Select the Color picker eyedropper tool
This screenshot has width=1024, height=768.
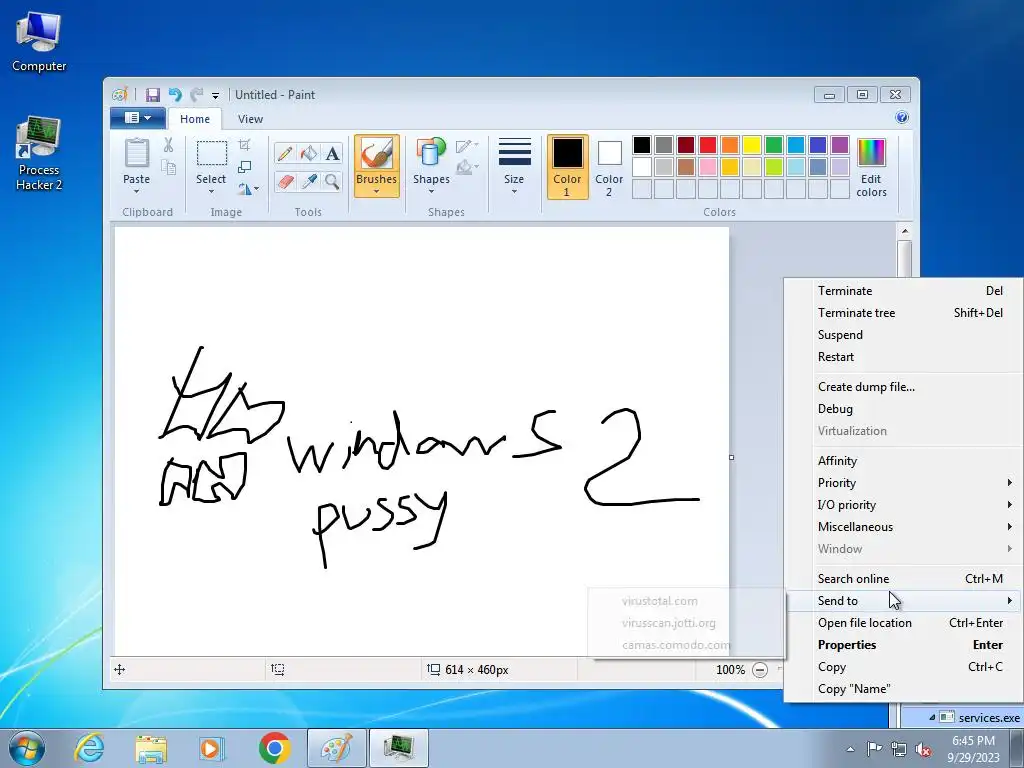[309, 181]
